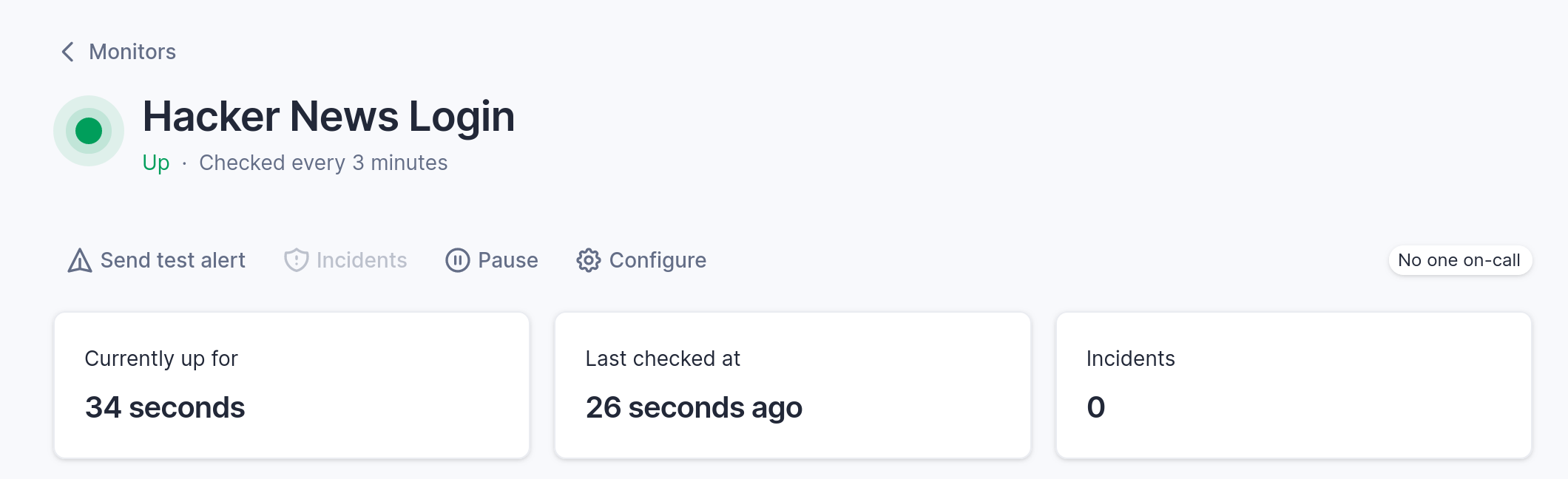Click the gear Configure icon
The height and width of the screenshot is (479, 1568).
589,260
